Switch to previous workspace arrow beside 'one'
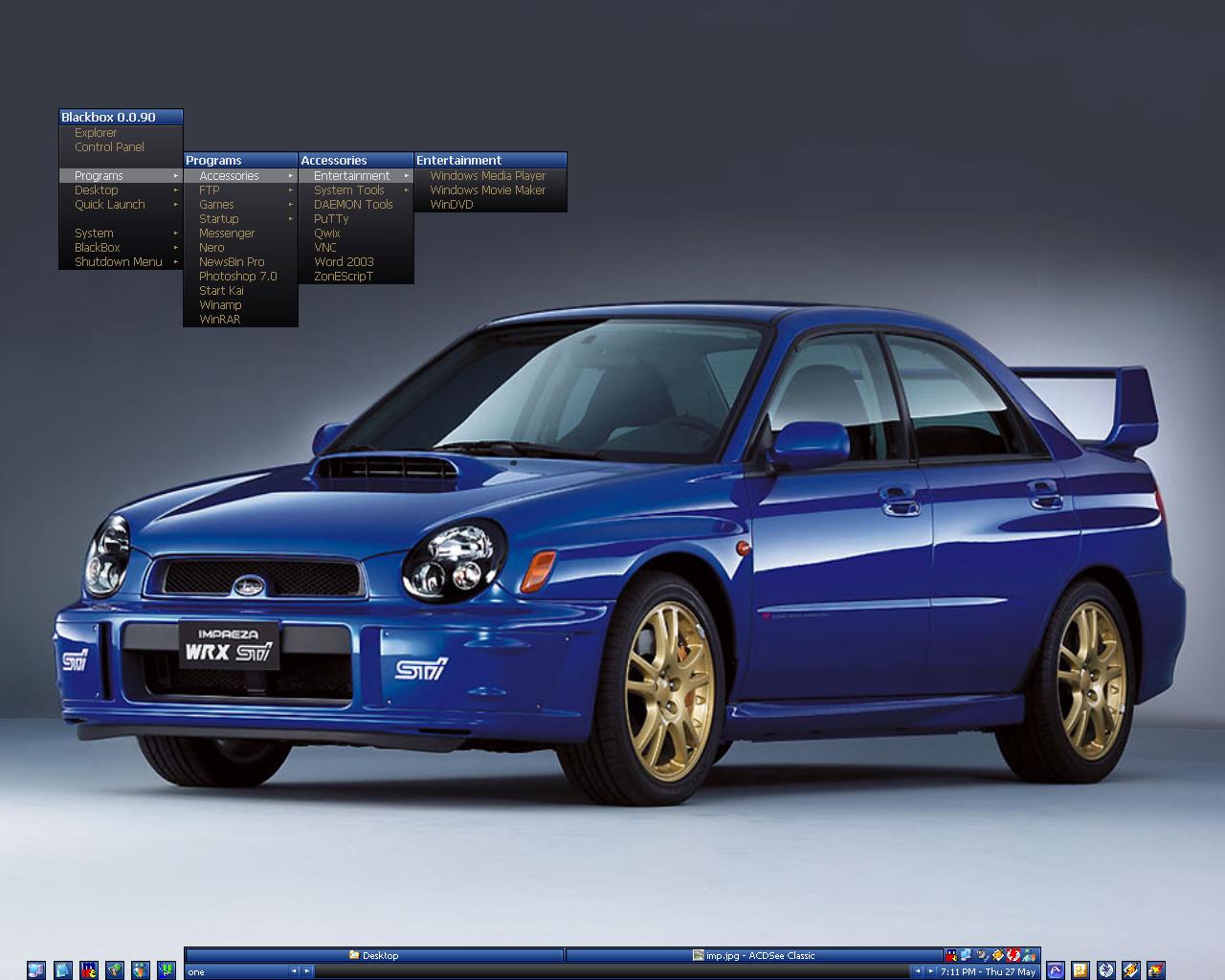The width and height of the screenshot is (1225, 980). (x=294, y=971)
